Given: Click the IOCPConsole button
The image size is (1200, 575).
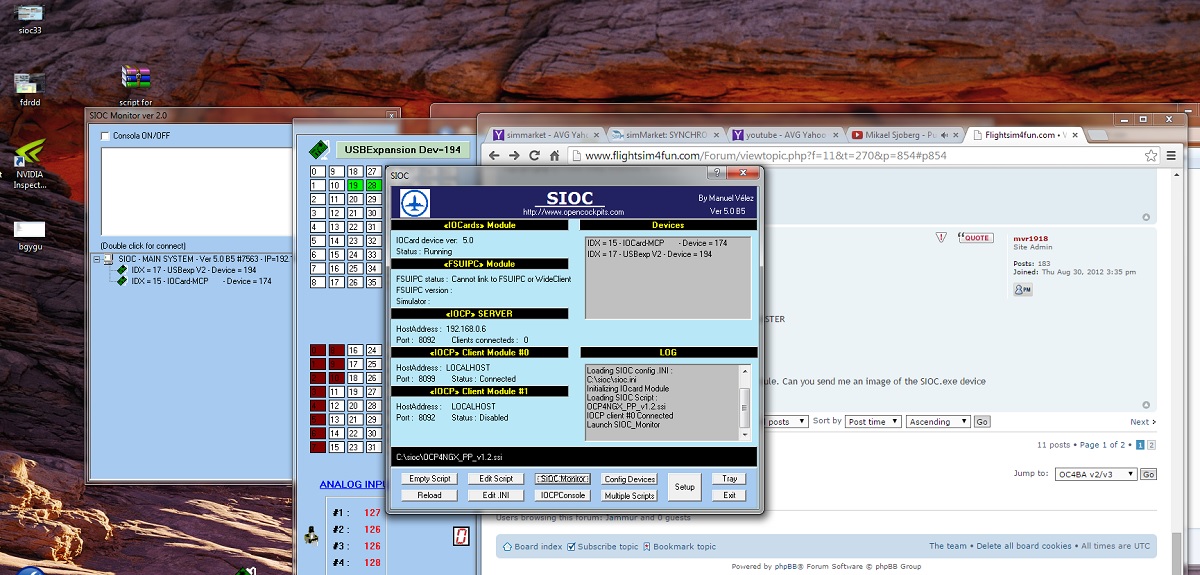Looking at the screenshot, I should 562,495.
